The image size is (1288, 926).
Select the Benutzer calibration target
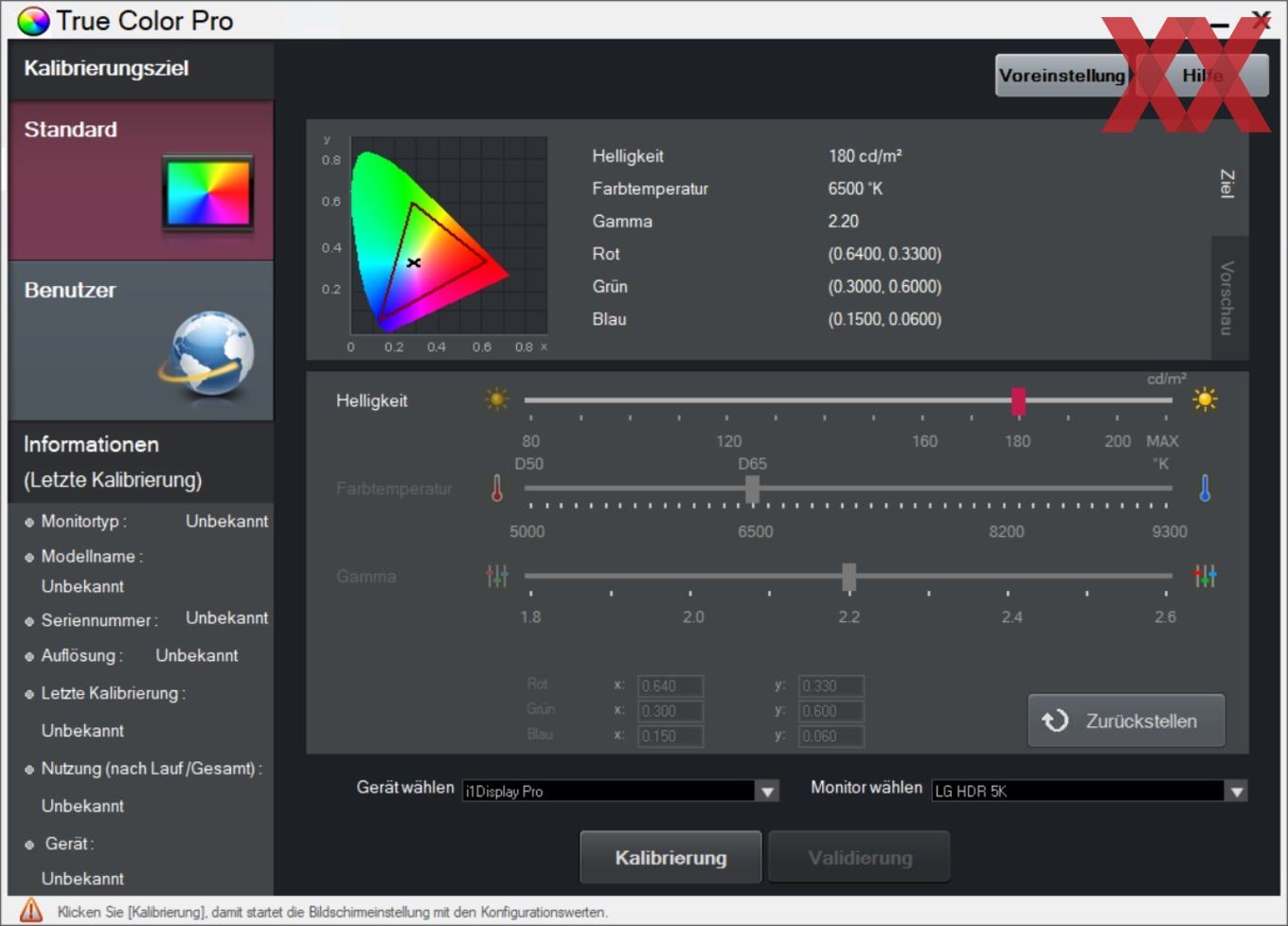pos(141,341)
